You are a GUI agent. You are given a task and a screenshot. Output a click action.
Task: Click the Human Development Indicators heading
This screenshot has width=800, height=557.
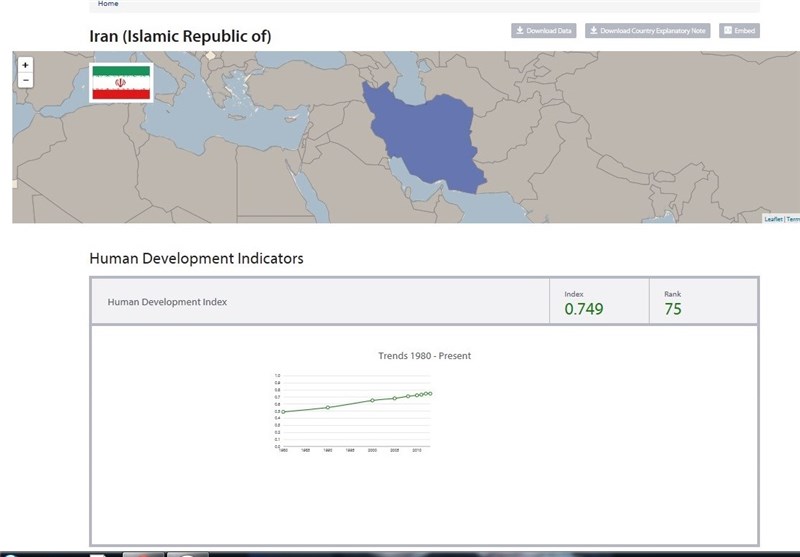pyautogui.click(x=196, y=259)
